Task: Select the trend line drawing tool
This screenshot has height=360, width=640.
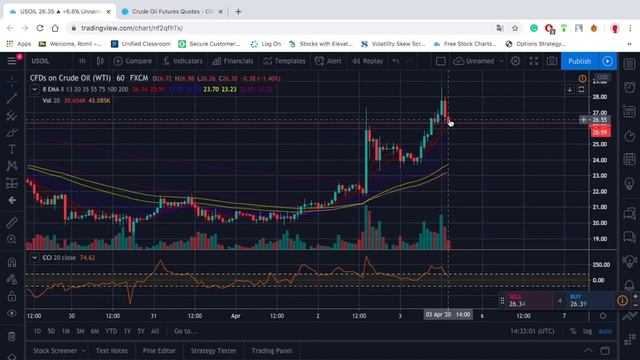Action: 12,98
